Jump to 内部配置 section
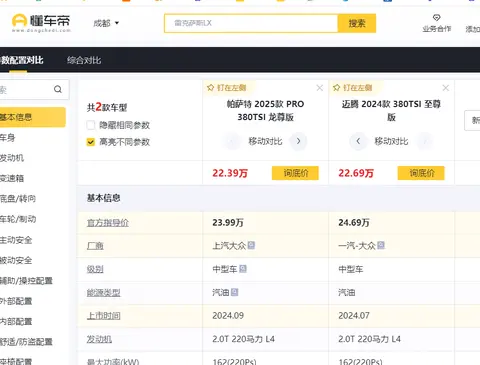 click(16, 322)
